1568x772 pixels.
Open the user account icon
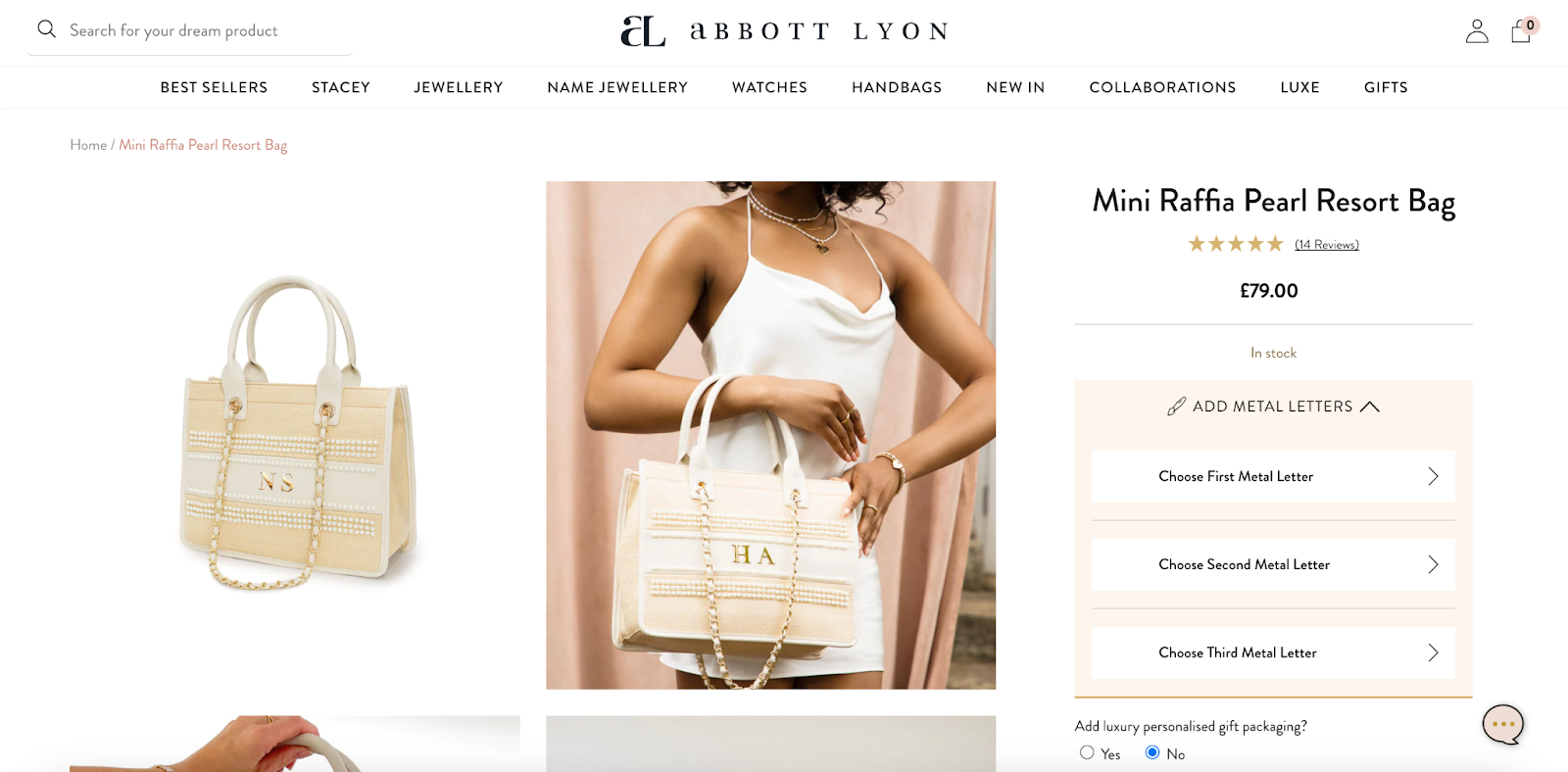pyautogui.click(x=1477, y=31)
